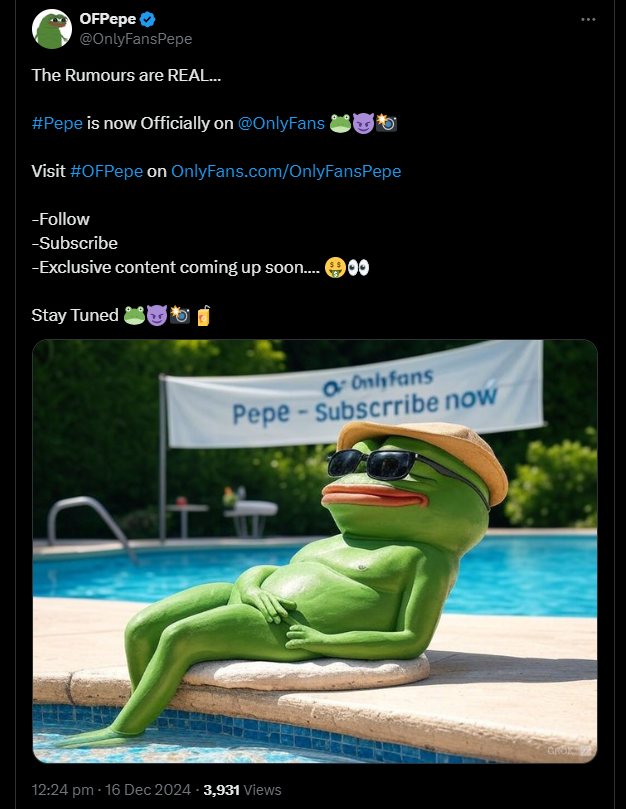Screen dimensions: 626x809
Task: Click the eyes emoji after "coming up soon"
Action: coord(361,267)
